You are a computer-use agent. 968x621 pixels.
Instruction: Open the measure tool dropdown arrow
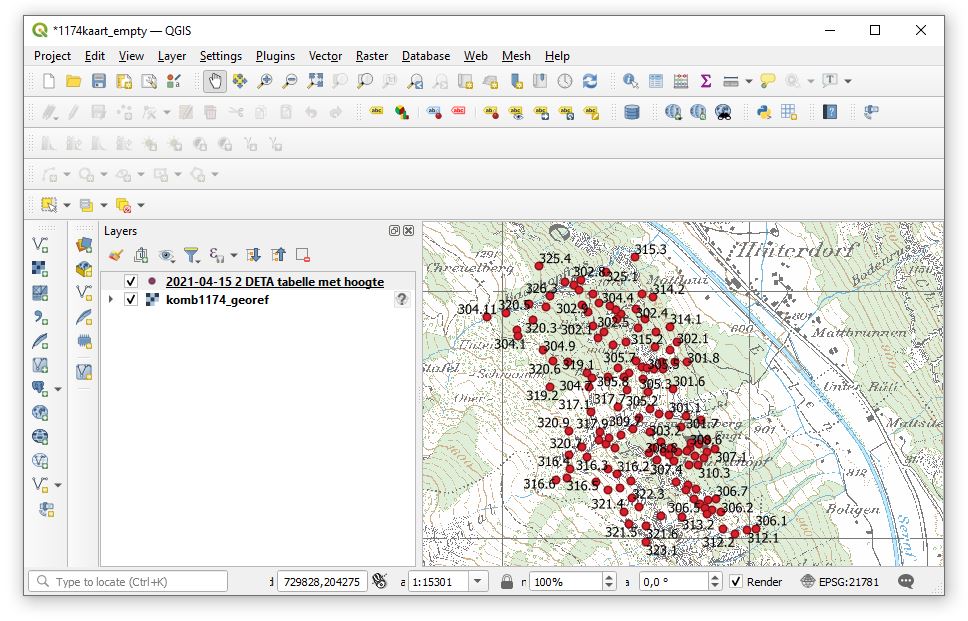748,81
